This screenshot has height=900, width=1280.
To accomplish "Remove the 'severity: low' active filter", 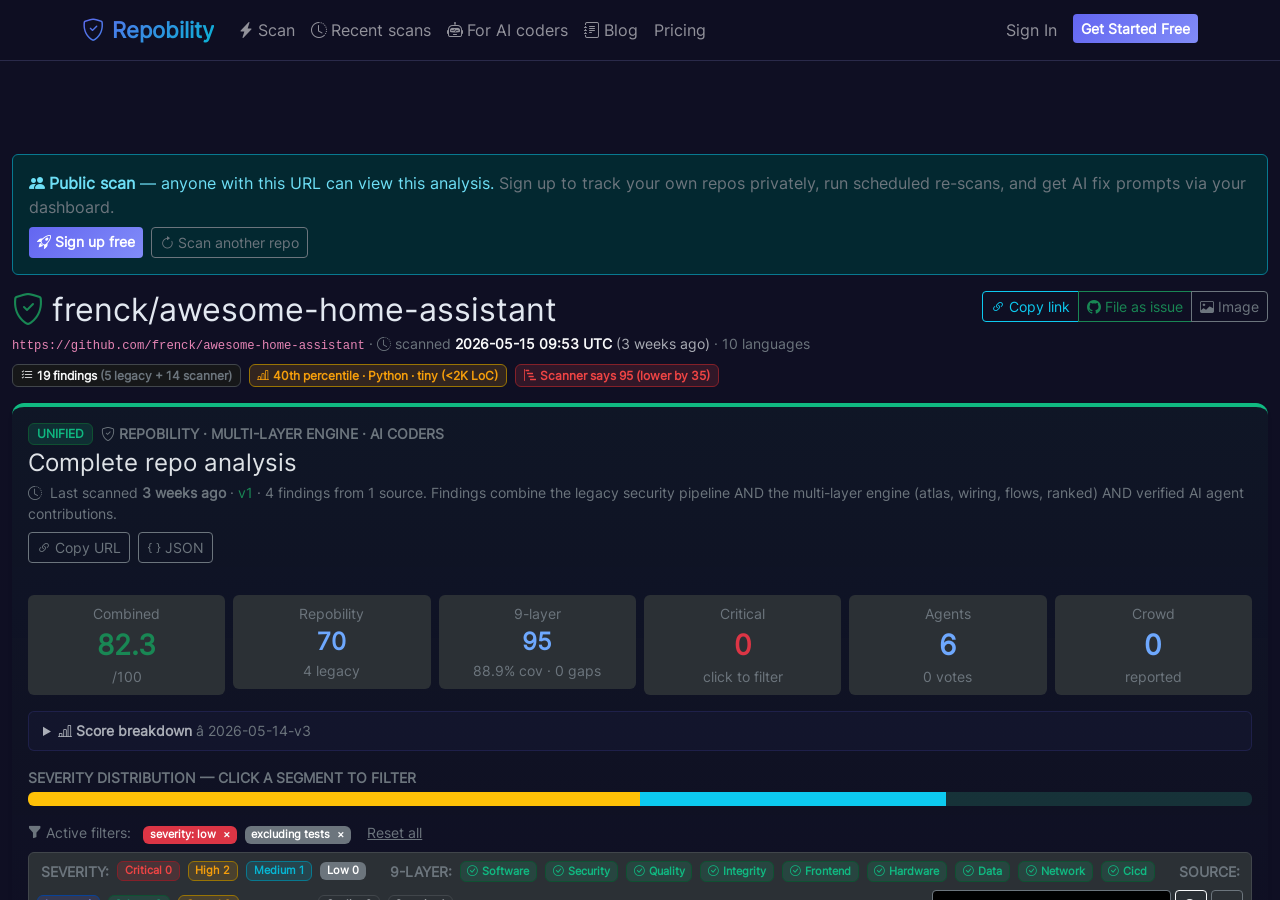I will pos(227,834).
